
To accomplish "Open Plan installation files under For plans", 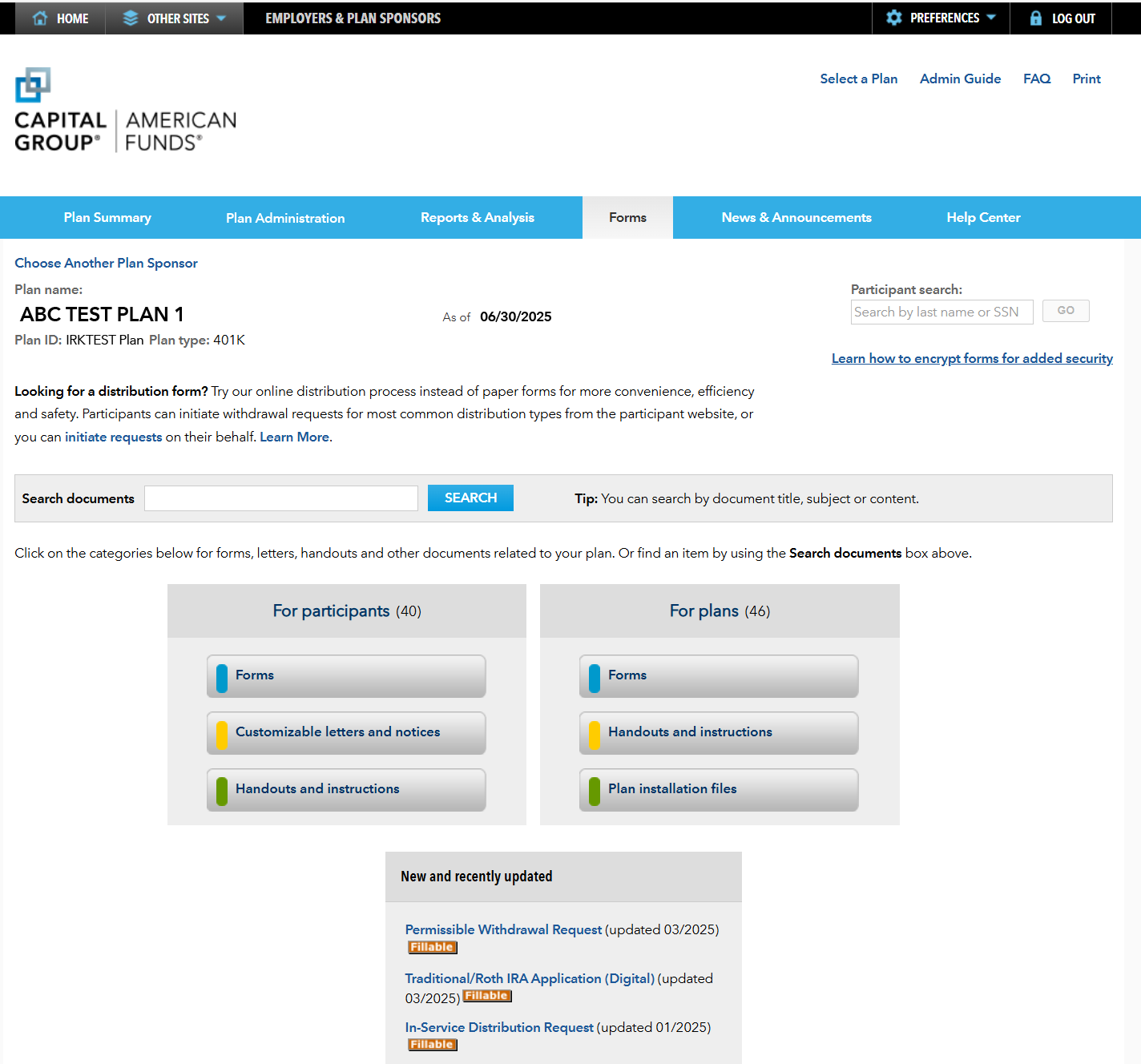I will point(717,789).
